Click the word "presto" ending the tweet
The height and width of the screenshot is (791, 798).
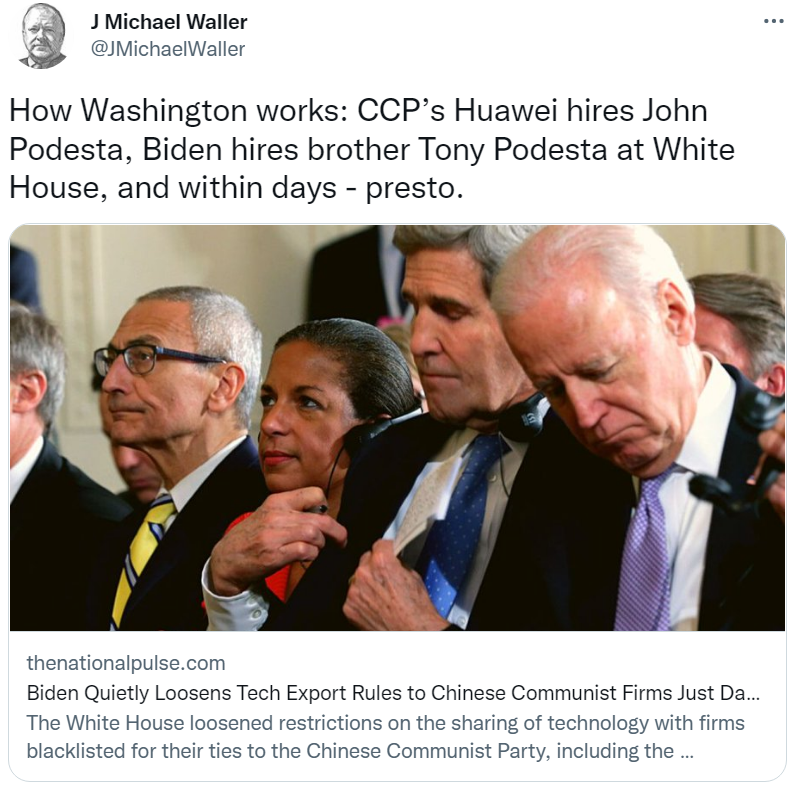click(414, 189)
